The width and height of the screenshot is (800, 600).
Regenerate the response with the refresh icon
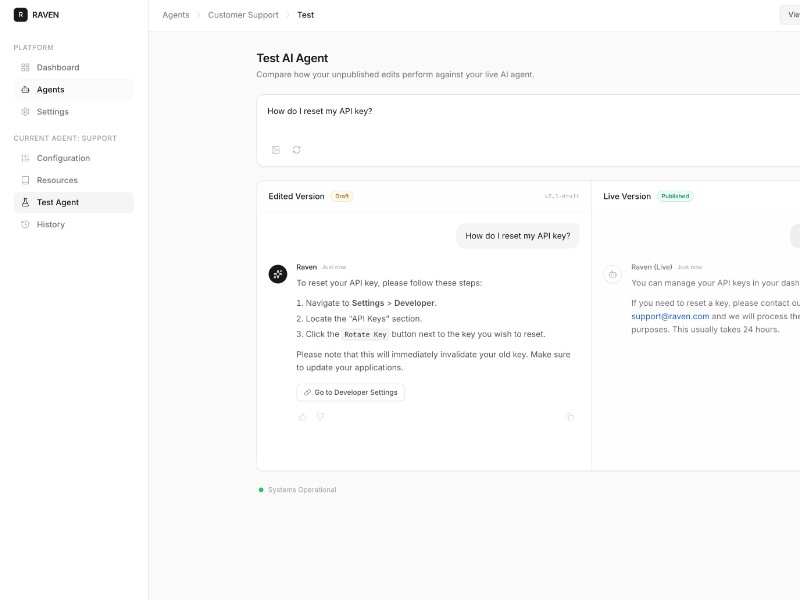pos(294,149)
